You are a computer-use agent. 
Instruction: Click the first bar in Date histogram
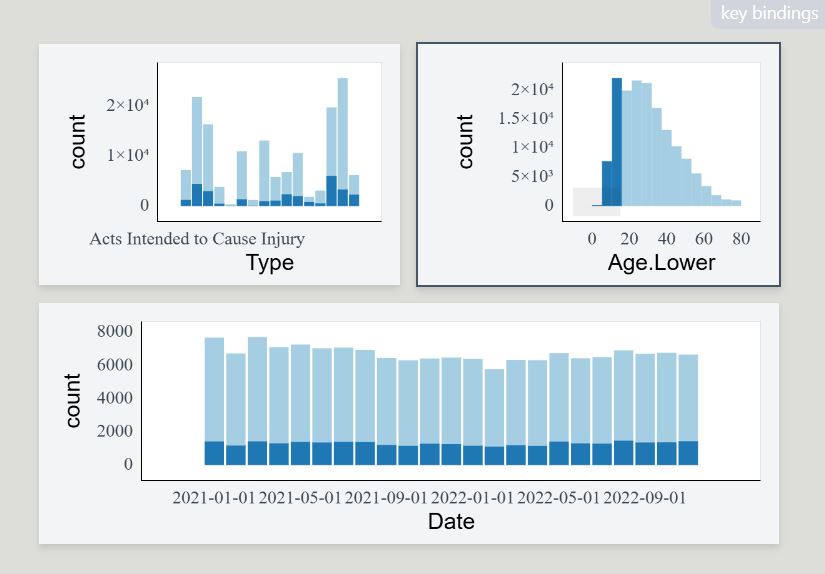(214, 400)
